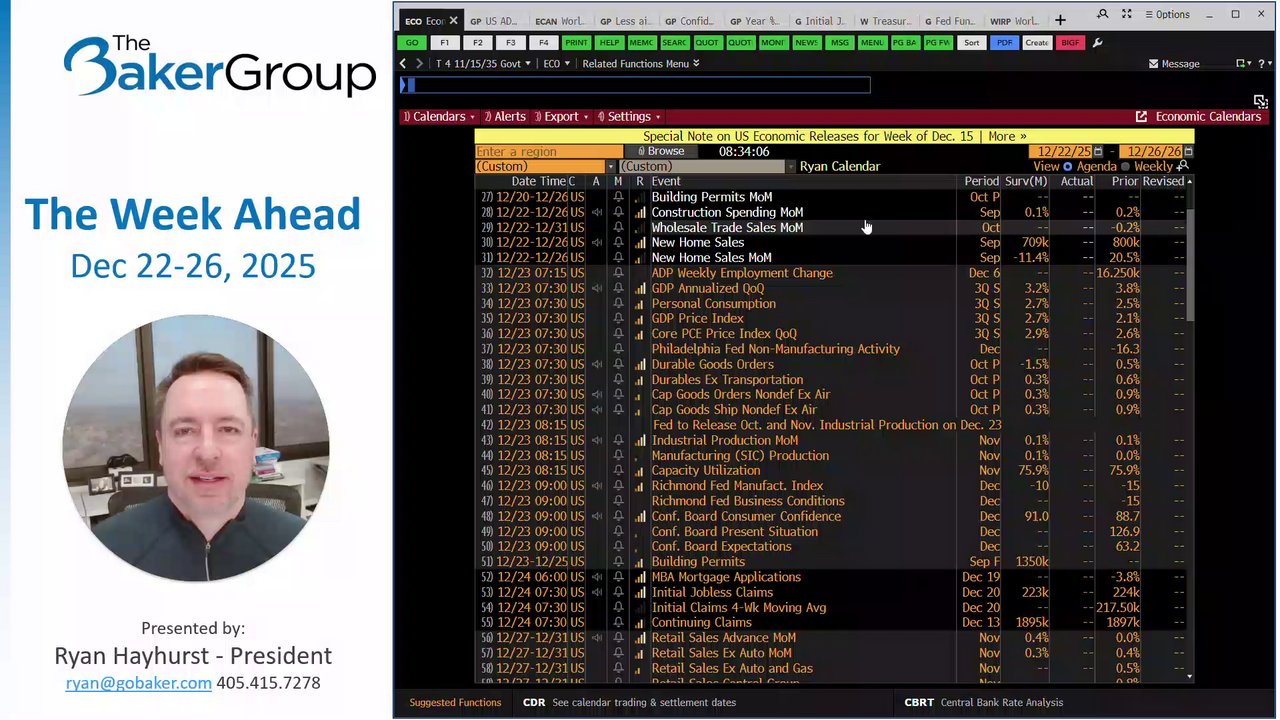Open the end date 12/26/26 calendar picker
This screenshot has width=1280, height=720.
coord(1188,152)
